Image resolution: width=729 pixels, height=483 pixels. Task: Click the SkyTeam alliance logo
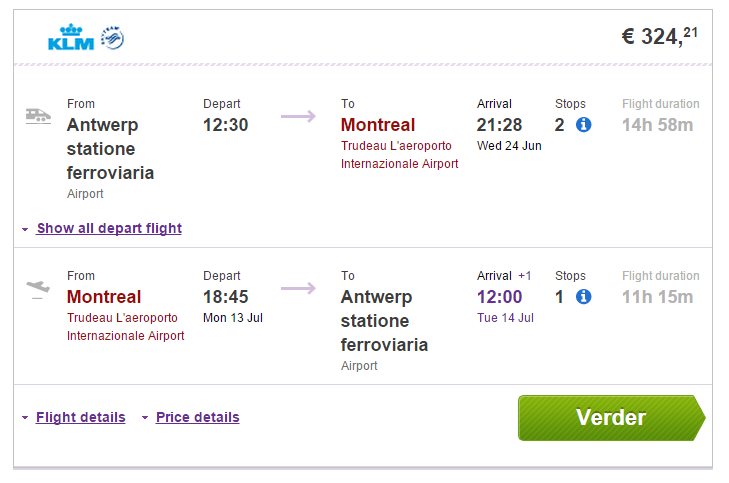point(112,38)
